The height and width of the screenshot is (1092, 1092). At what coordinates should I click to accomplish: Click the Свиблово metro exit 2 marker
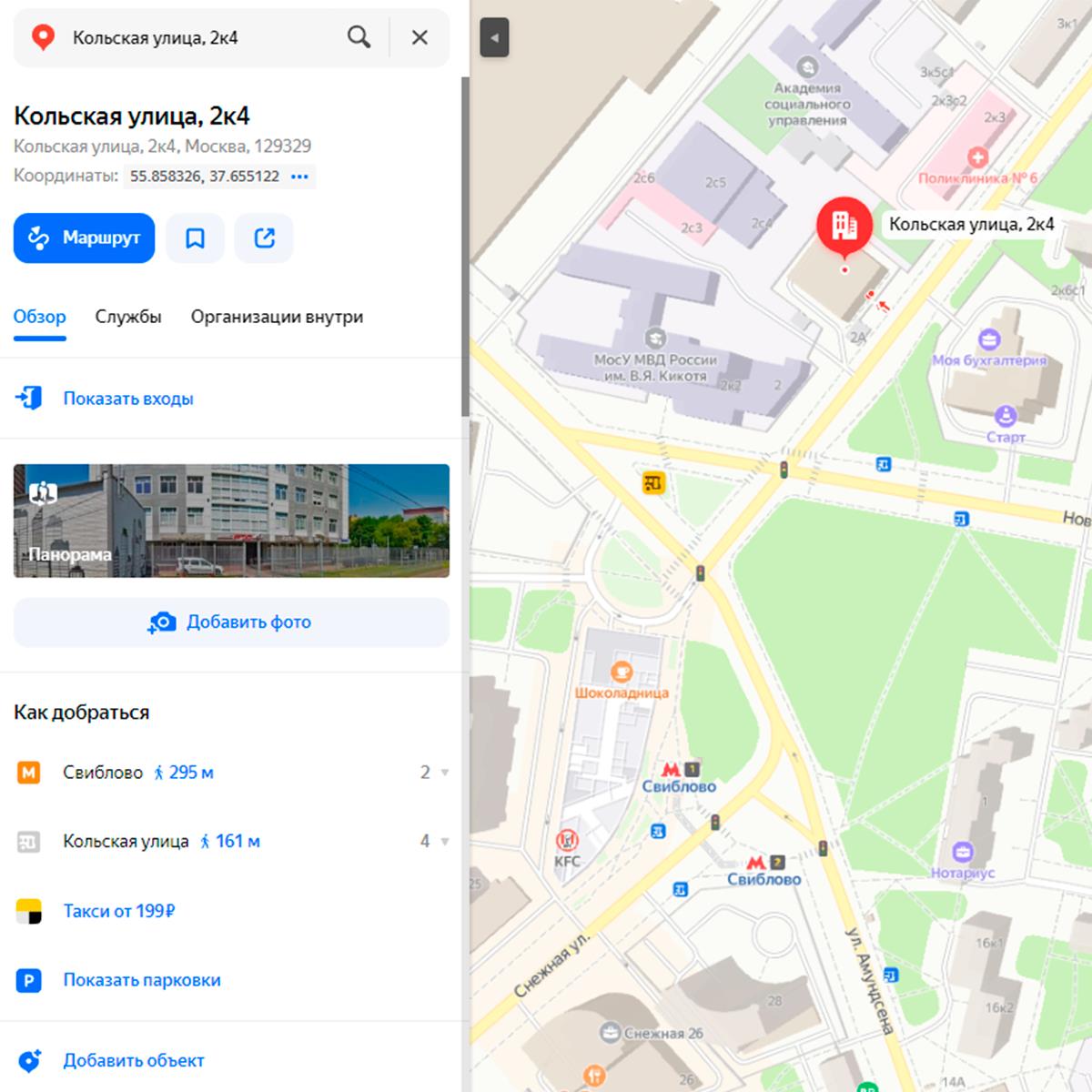[765, 862]
